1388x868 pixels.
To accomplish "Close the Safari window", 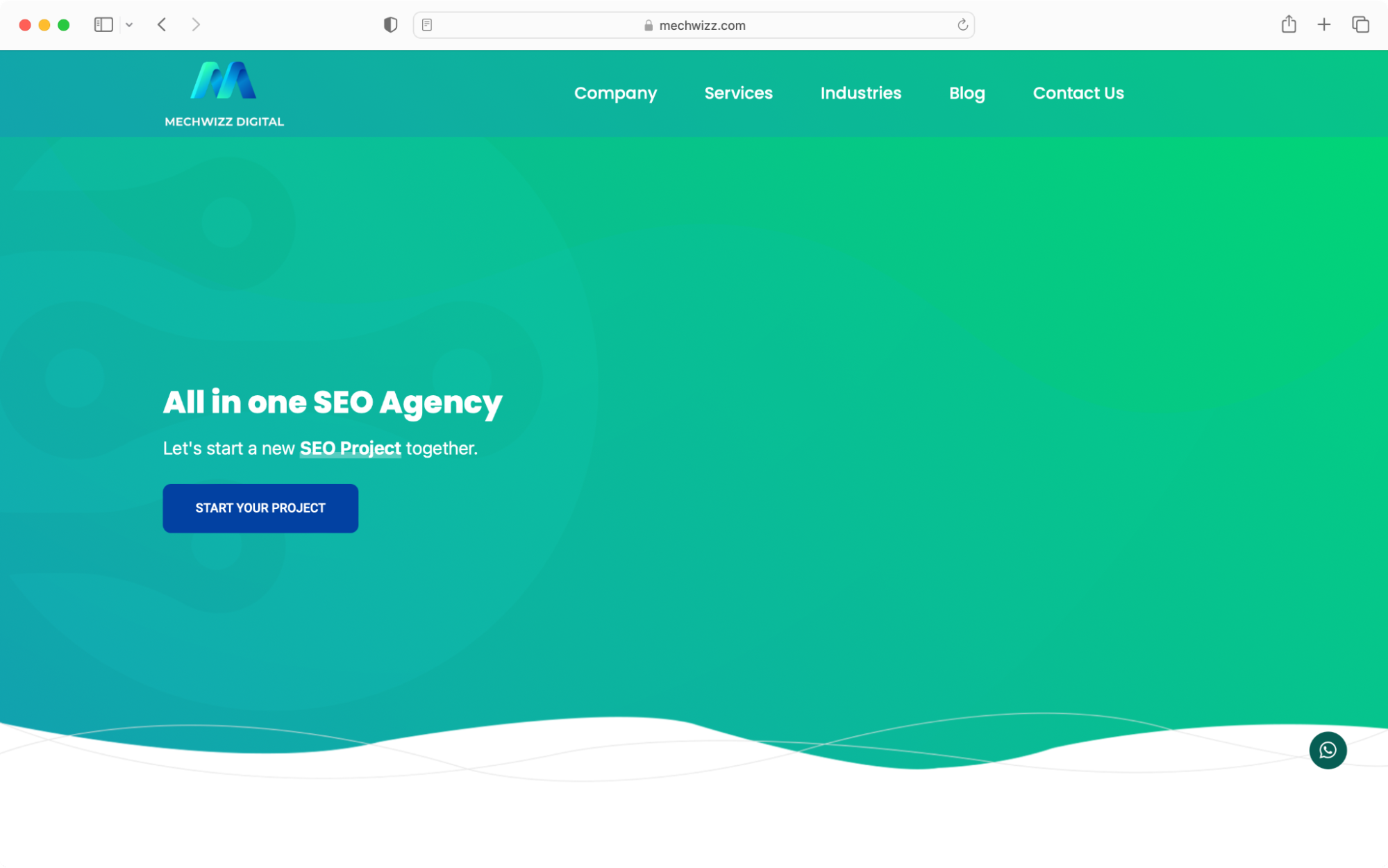I will tap(25, 25).
